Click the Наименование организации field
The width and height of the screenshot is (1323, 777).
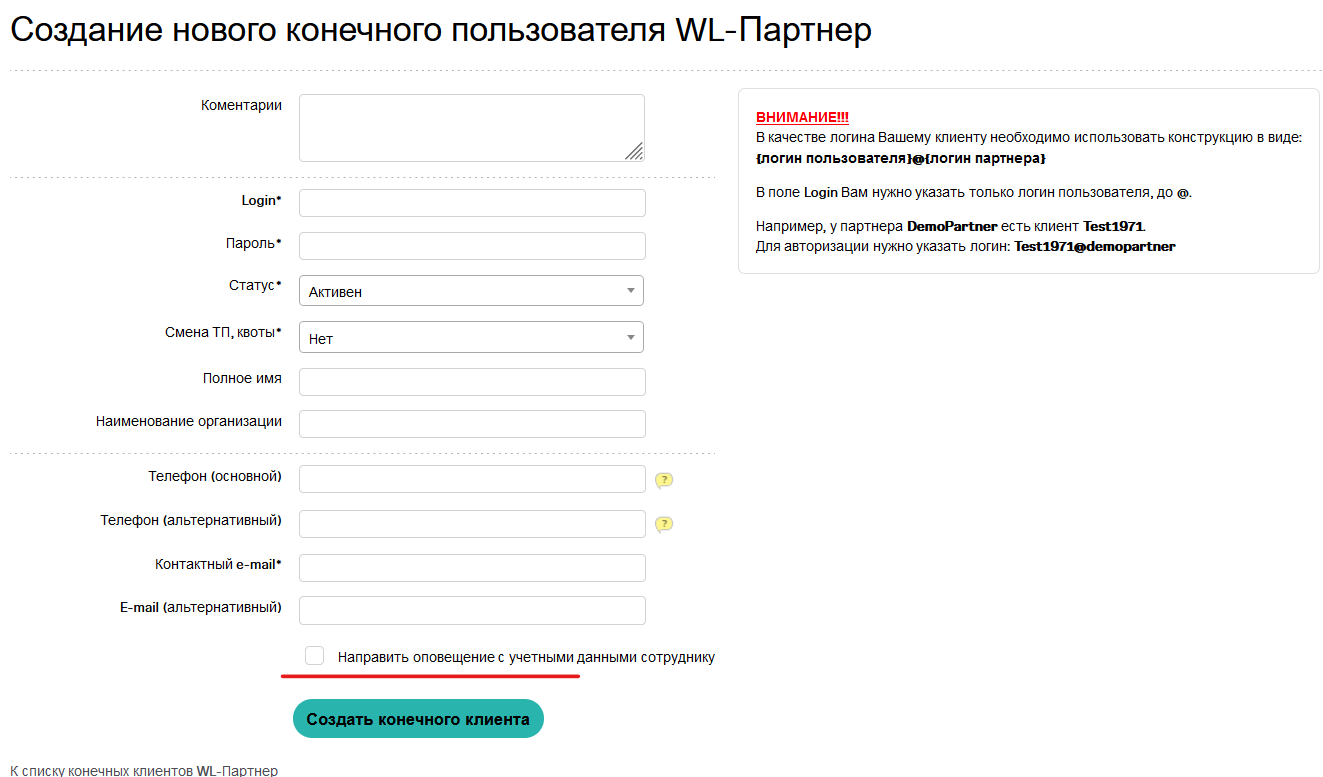click(x=472, y=424)
